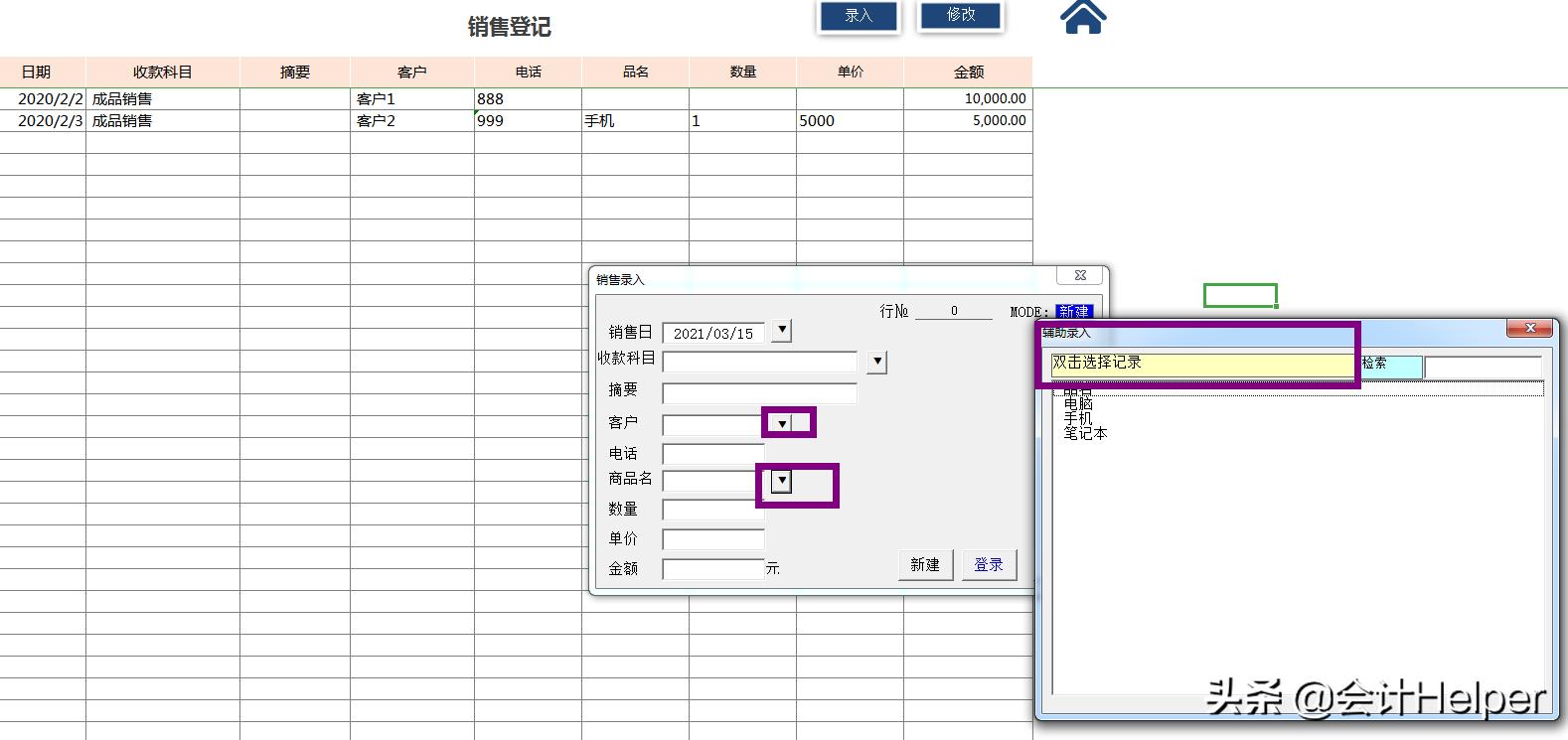Select the 5000 unit price cell
This screenshot has width=1568, height=740.
pos(851,120)
